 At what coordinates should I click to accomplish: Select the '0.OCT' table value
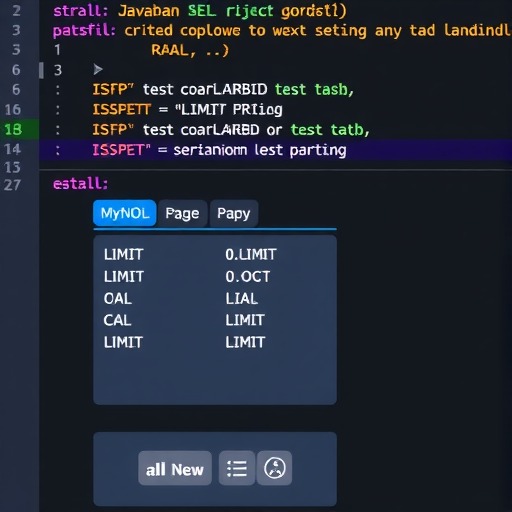(x=248, y=277)
